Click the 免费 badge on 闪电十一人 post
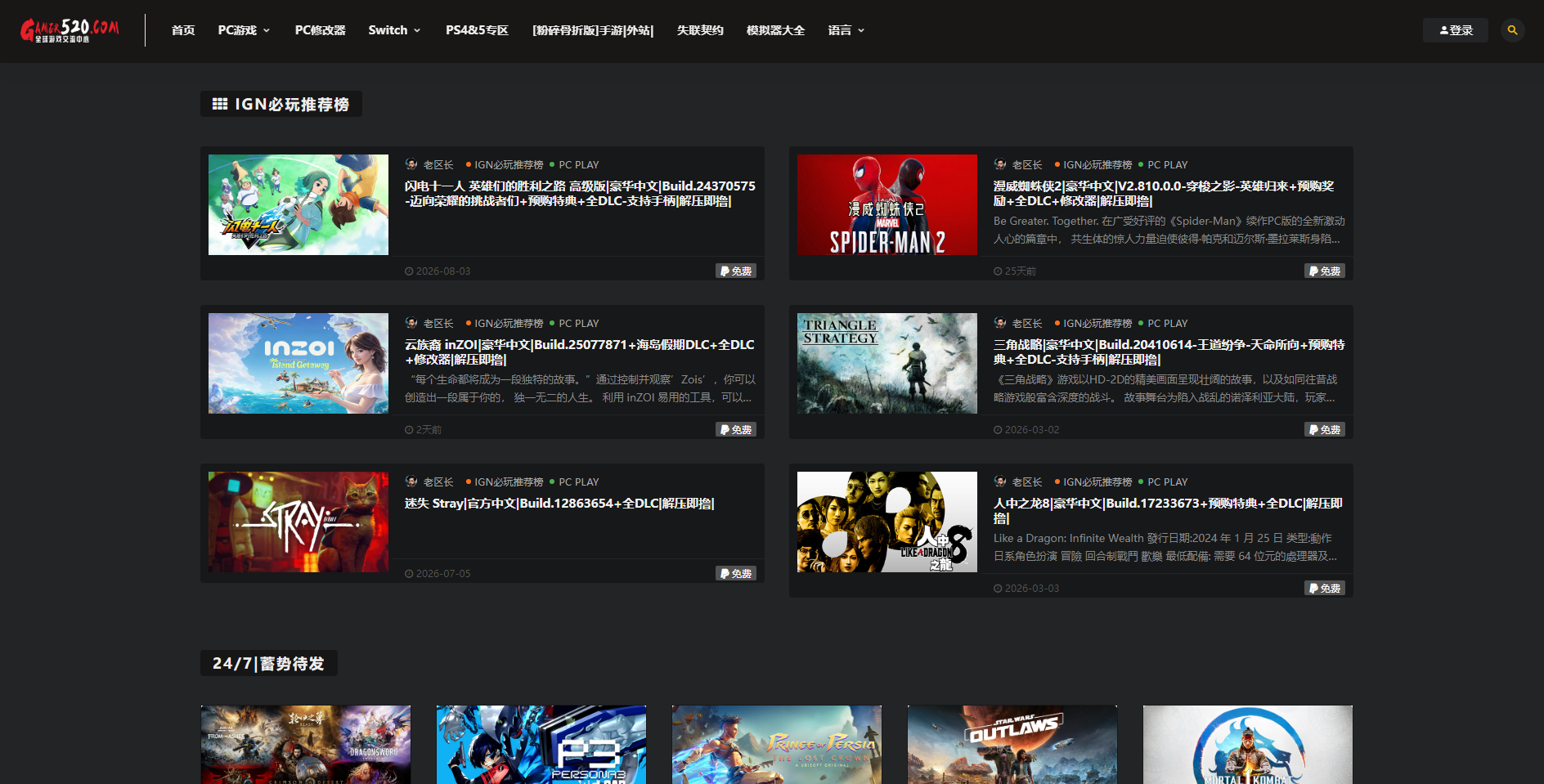Viewport: 1544px width, 784px height. point(736,271)
